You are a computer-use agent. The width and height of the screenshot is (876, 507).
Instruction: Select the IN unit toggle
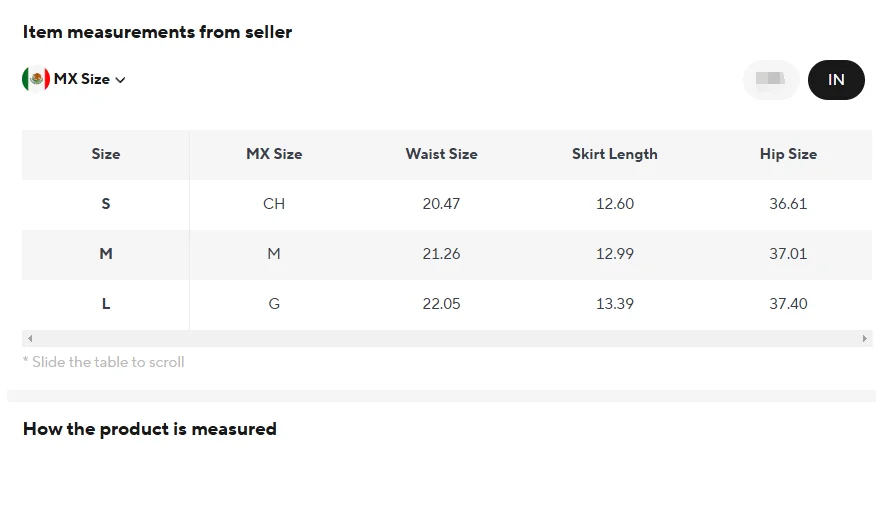[836, 80]
